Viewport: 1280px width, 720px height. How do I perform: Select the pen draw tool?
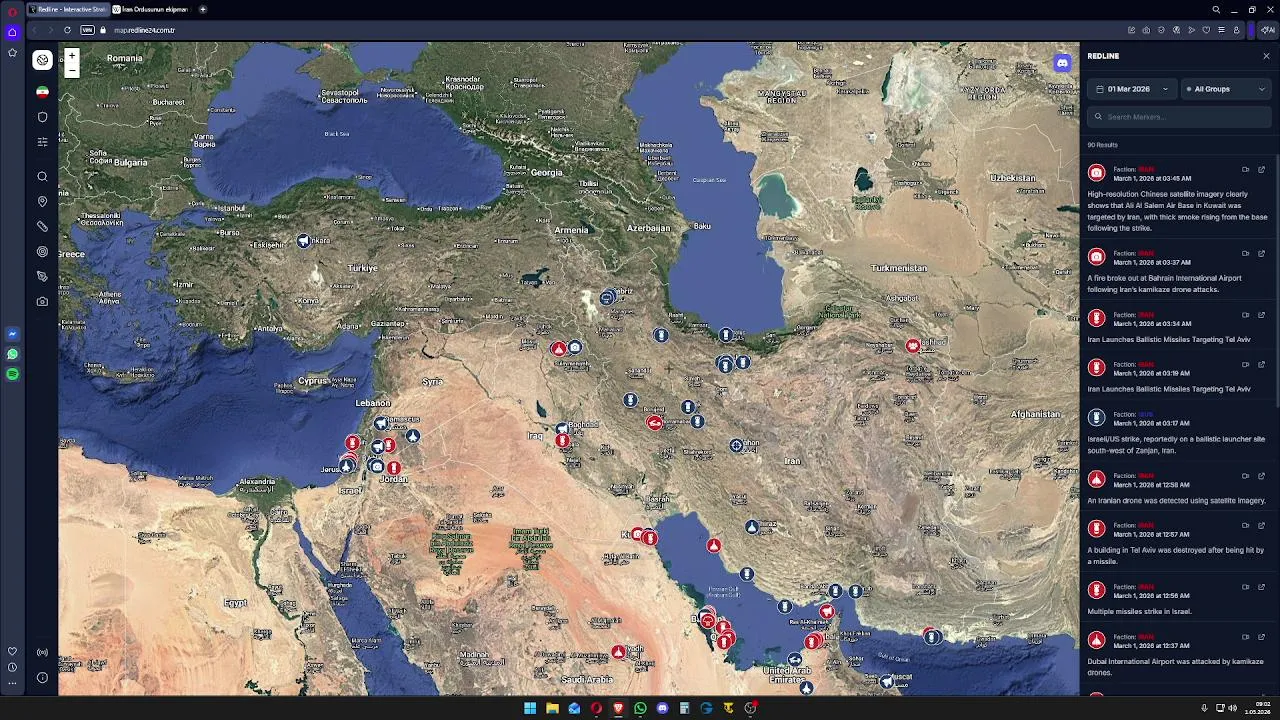(x=42, y=276)
